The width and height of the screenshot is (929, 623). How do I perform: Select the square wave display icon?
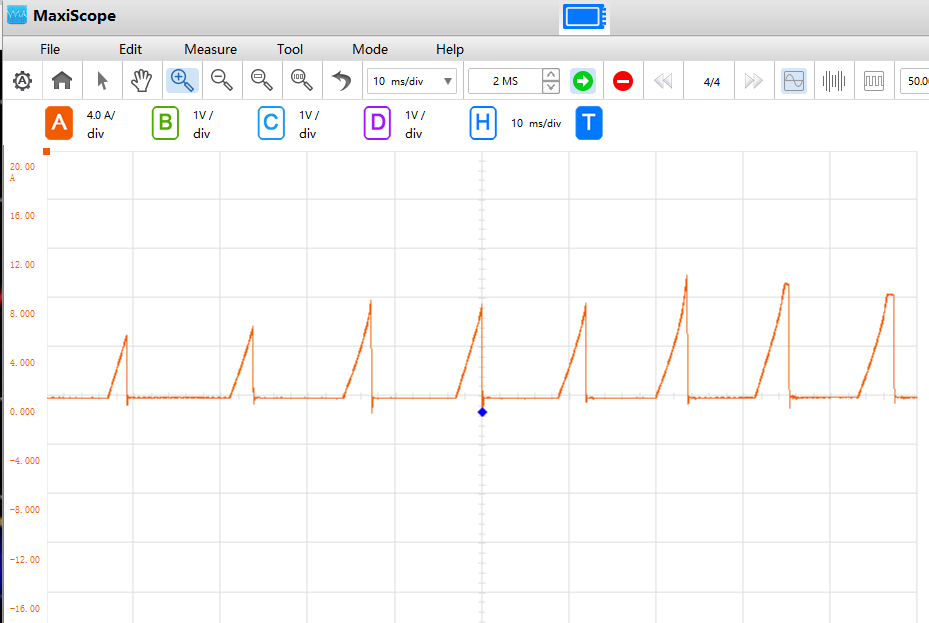(873, 81)
